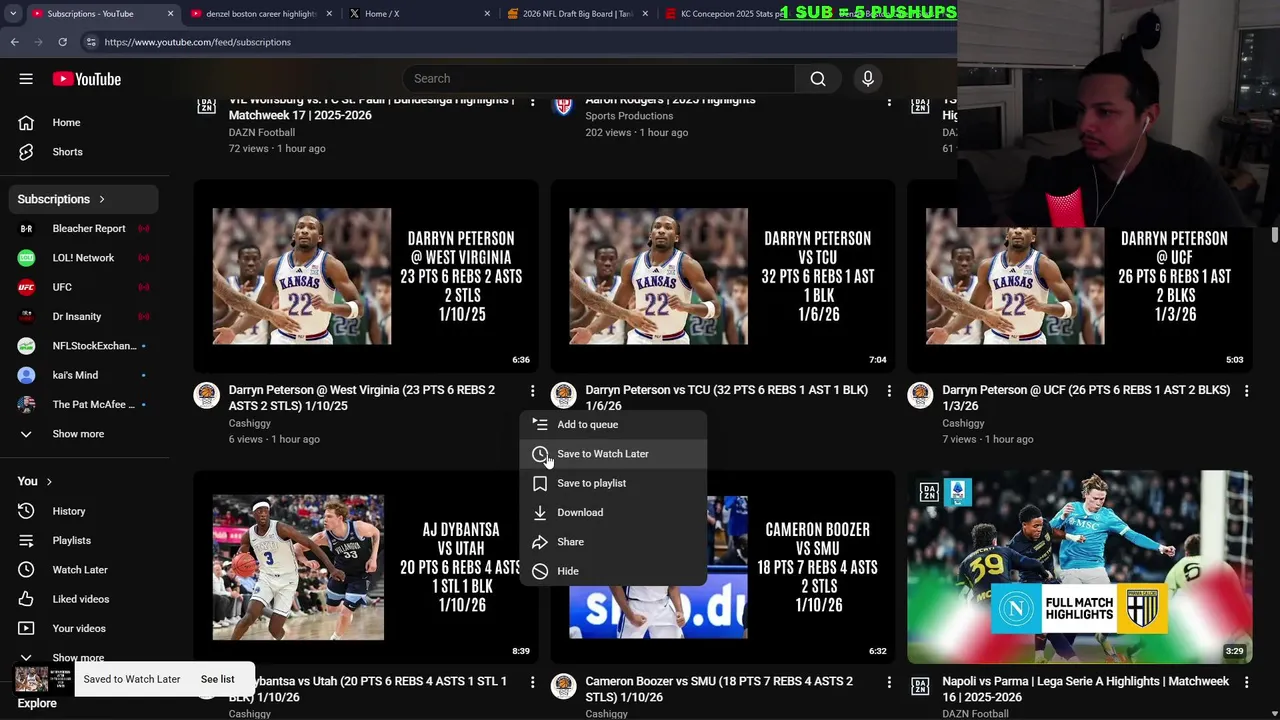Image resolution: width=1280 pixels, height=720 pixels.
Task: Open Darryn Peterson vs TCU thumbnail
Action: [x=723, y=276]
